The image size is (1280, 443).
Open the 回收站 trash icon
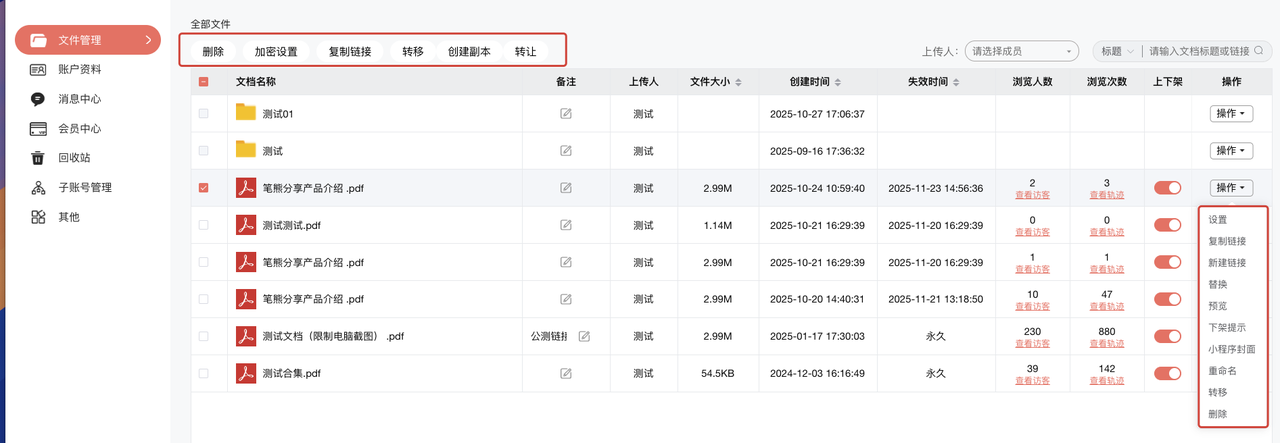point(38,158)
